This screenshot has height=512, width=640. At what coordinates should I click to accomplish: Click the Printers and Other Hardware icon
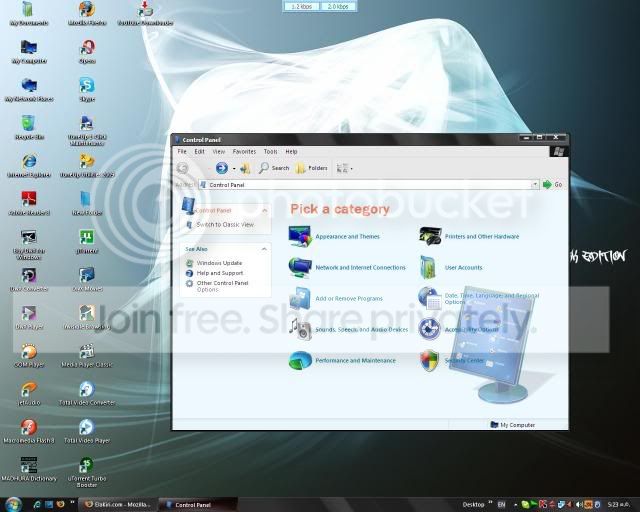(430, 236)
